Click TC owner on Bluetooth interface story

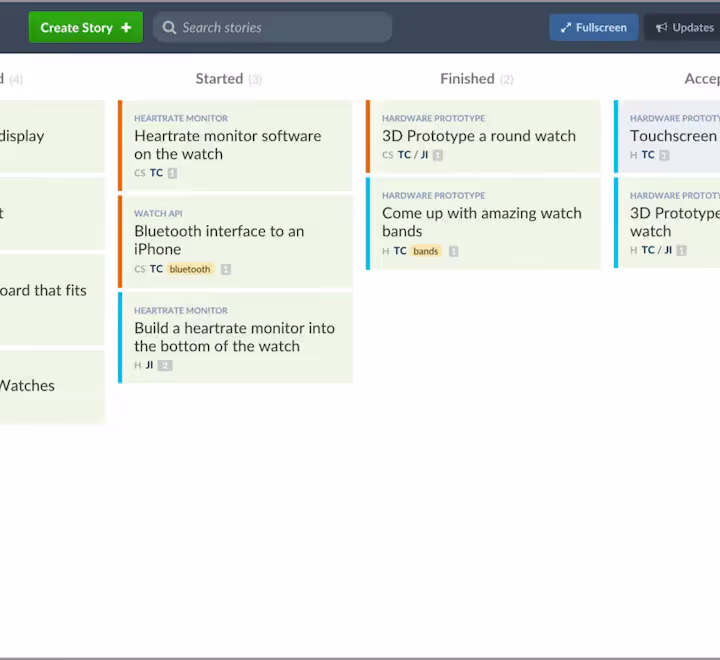[x=156, y=269]
